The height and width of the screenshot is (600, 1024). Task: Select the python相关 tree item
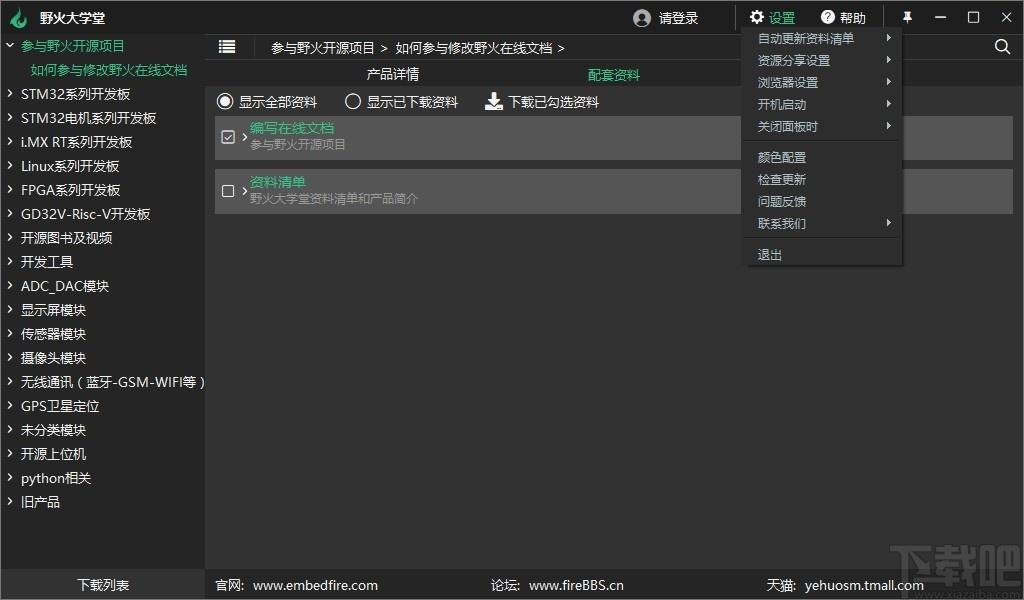pyautogui.click(x=56, y=478)
